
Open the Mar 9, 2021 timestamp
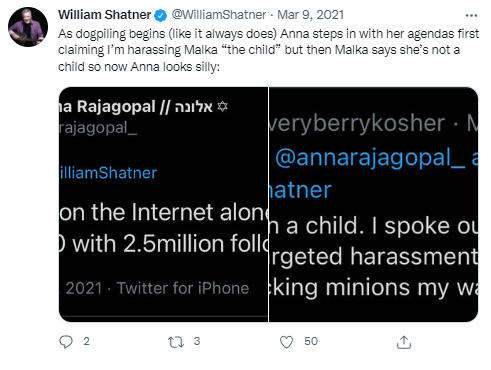(310, 15)
